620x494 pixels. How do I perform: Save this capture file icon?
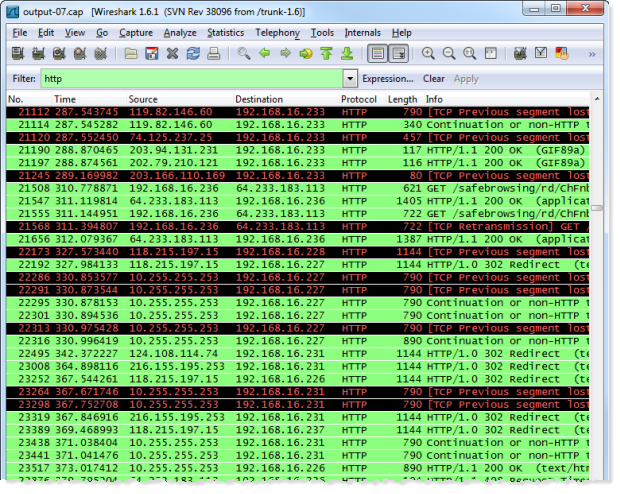tap(151, 53)
